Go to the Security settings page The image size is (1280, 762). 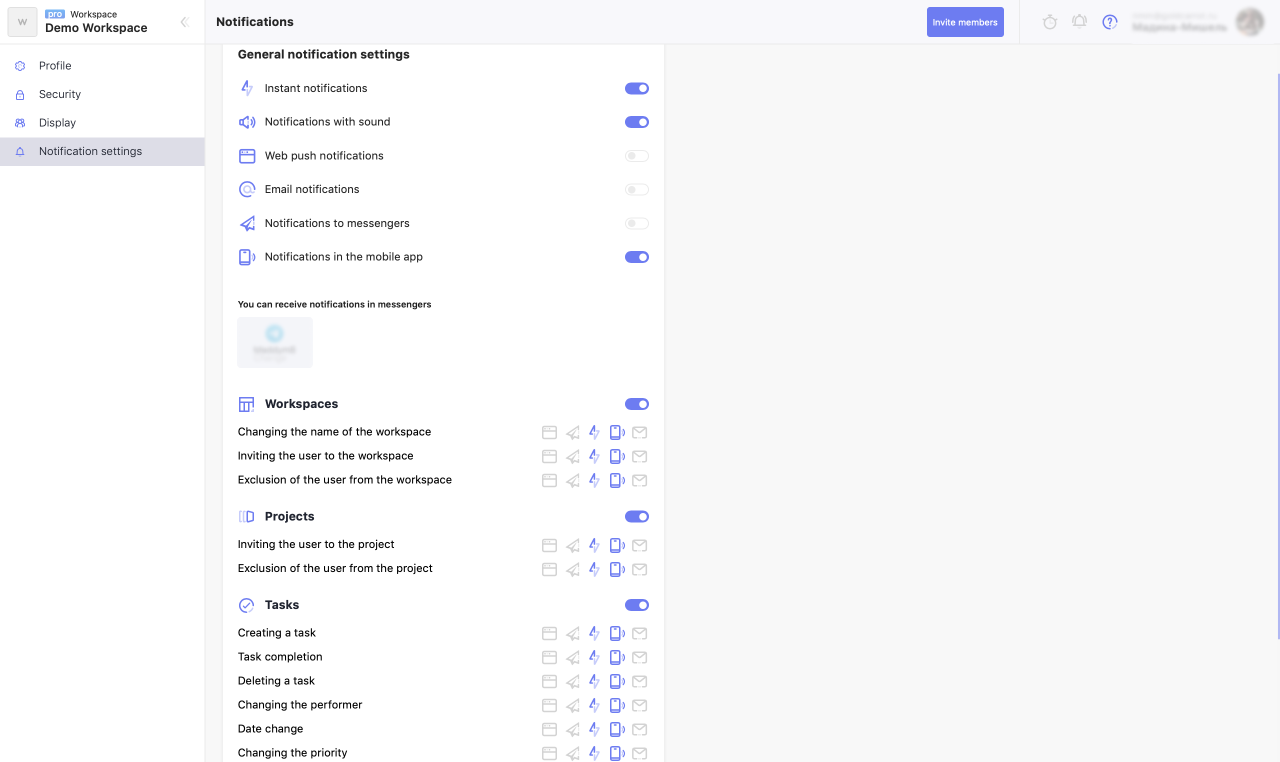(x=60, y=94)
